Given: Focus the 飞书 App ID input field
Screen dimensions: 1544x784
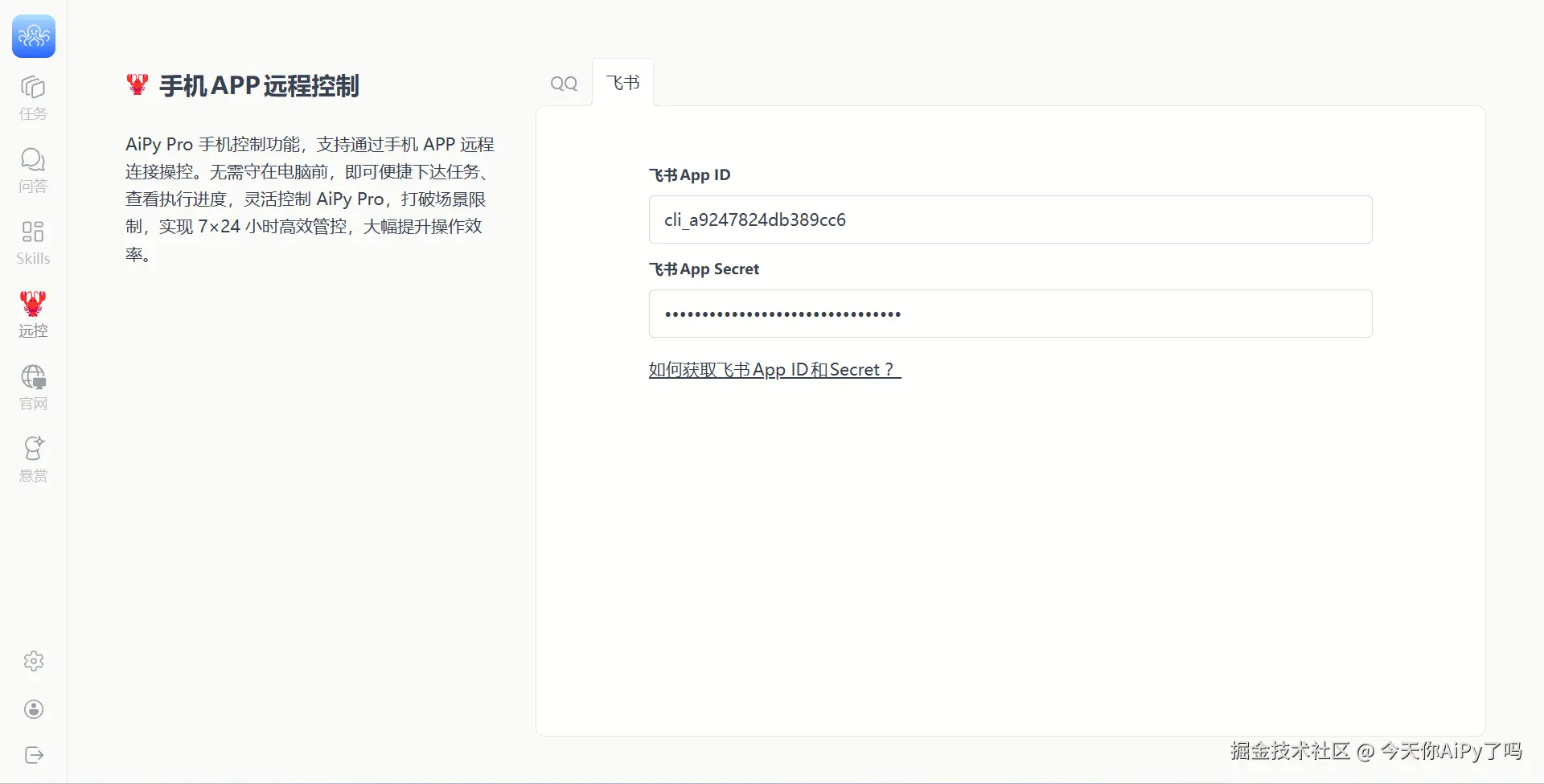Looking at the screenshot, I should (1011, 220).
